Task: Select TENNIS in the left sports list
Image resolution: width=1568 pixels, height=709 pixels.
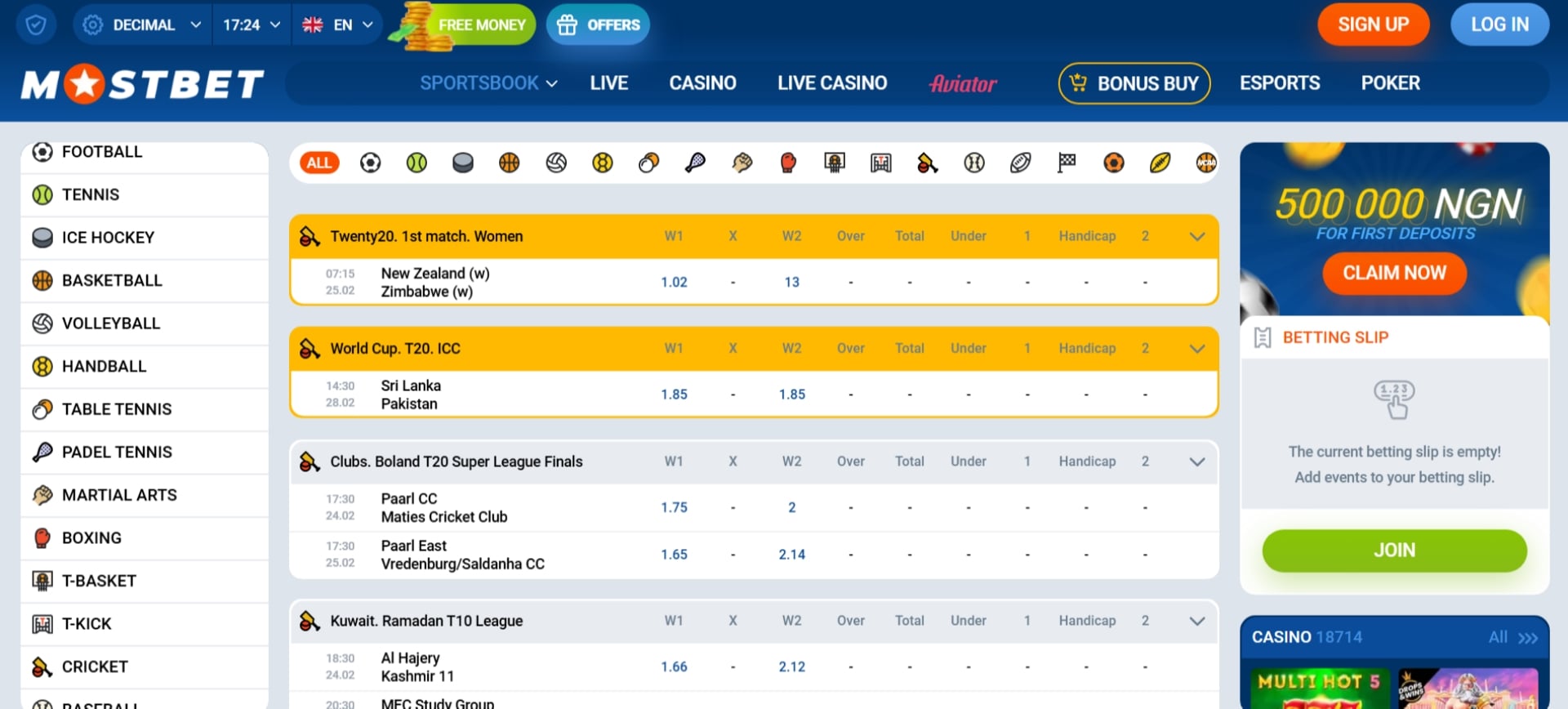Action: (145, 194)
